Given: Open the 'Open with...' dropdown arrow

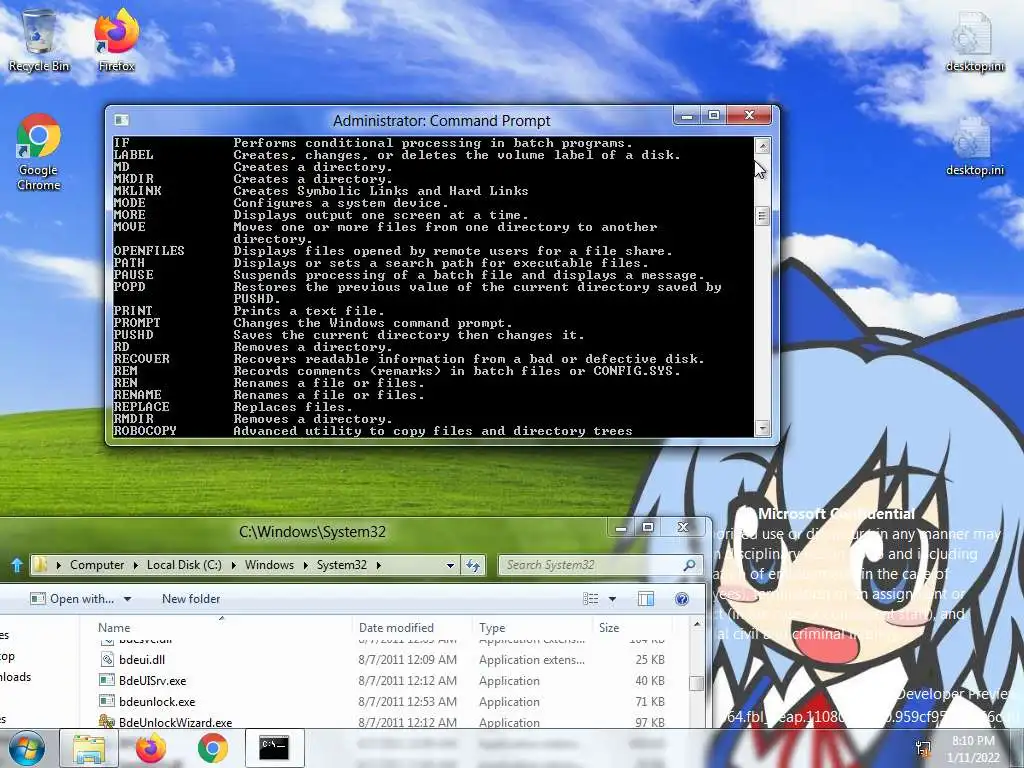Looking at the screenshot, I should [x=127, y=599].
